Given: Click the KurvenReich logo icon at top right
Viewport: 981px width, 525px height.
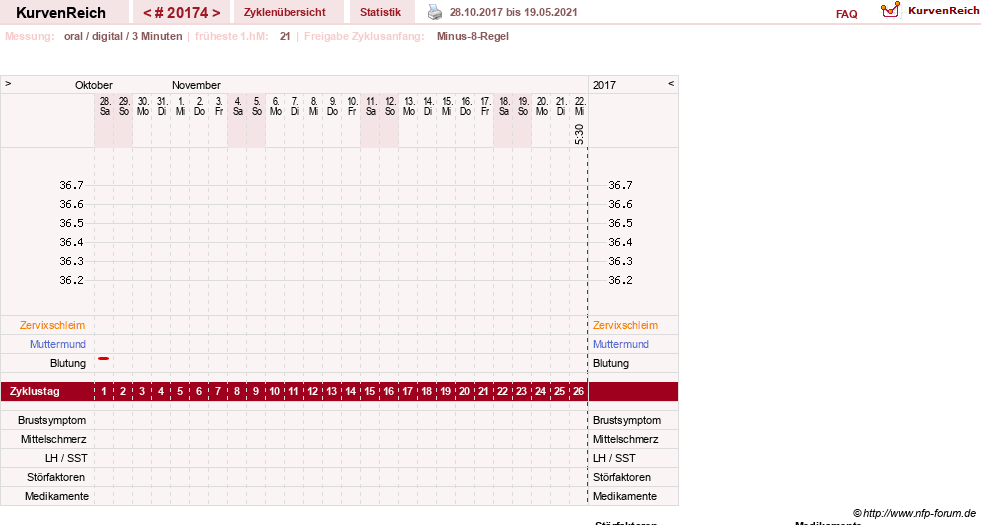Looking at the screenshot, I should click(x=890, y=10).
